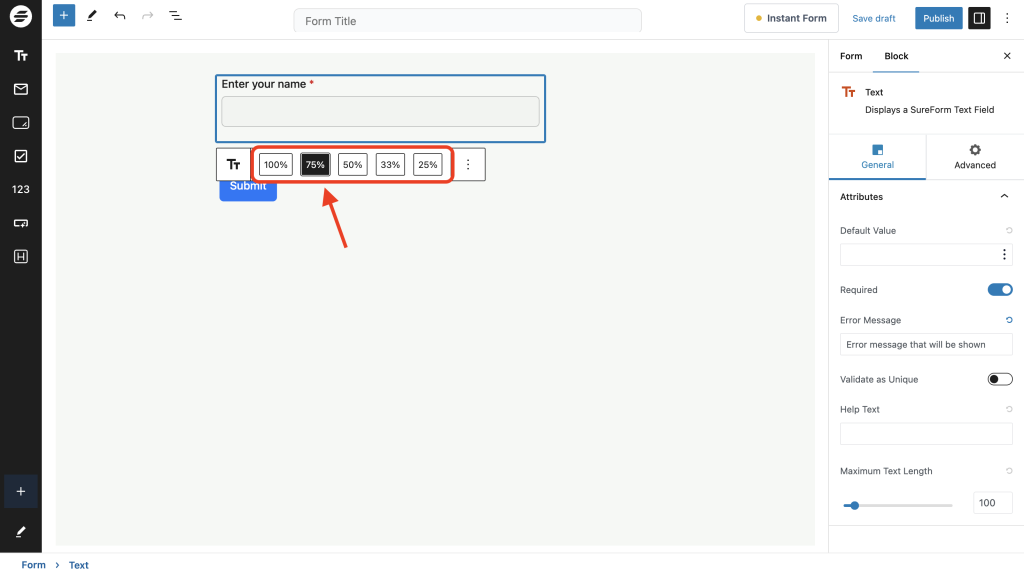Adjust the Maximum Text Length slider
The width and height of the screenshot is (1024, 577).
click(853, 505)
